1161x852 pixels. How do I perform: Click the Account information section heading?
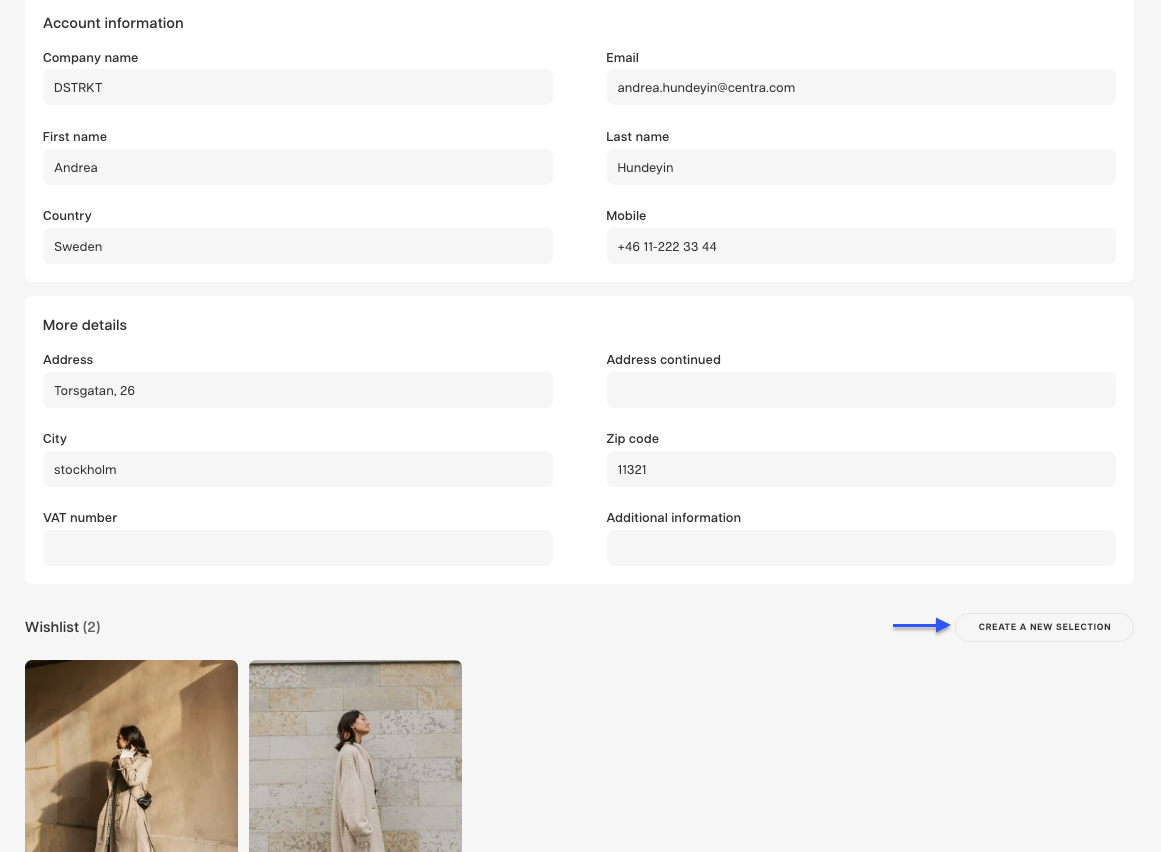[113, 23]
